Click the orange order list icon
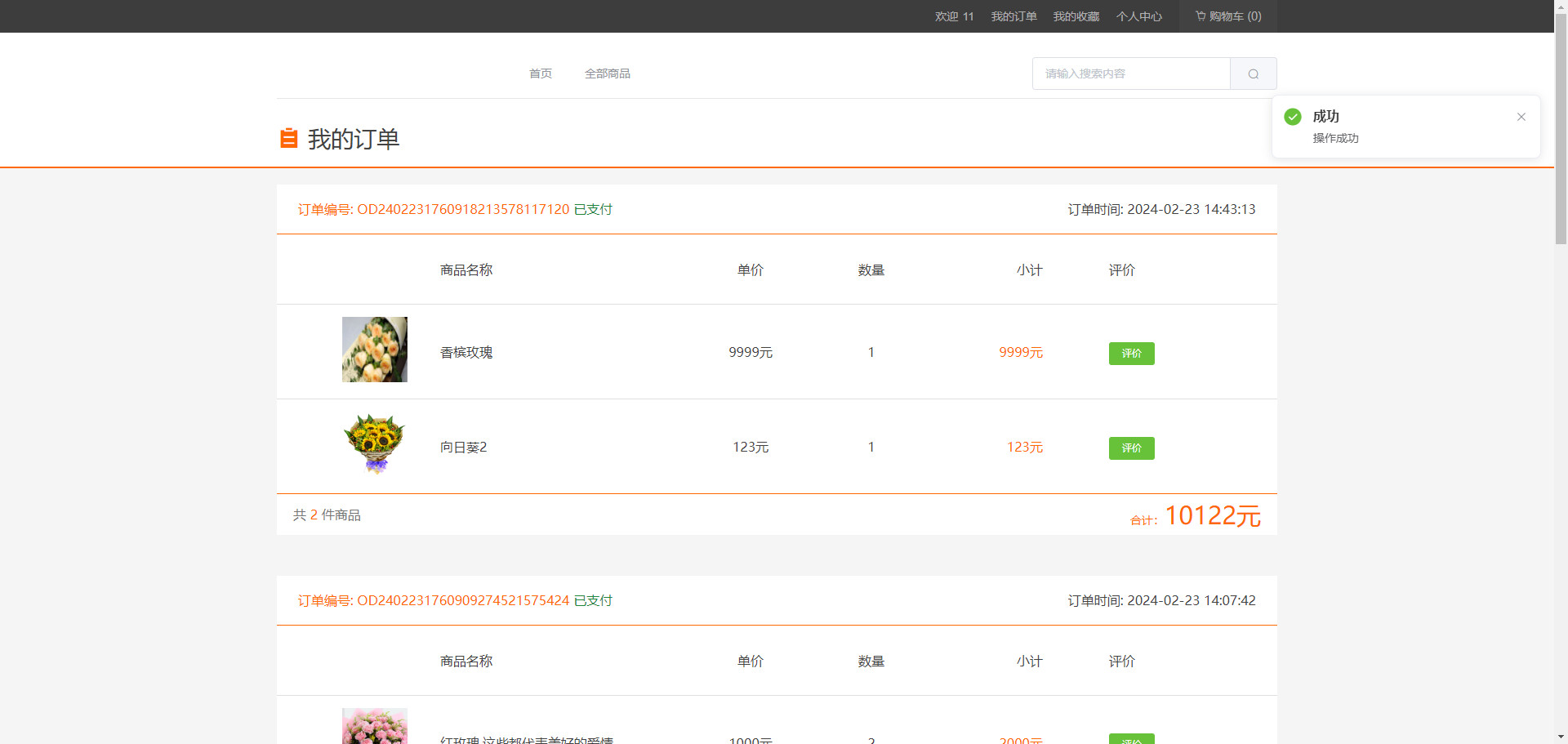This screenshot has height=744, width=1568. click(288, 139)
